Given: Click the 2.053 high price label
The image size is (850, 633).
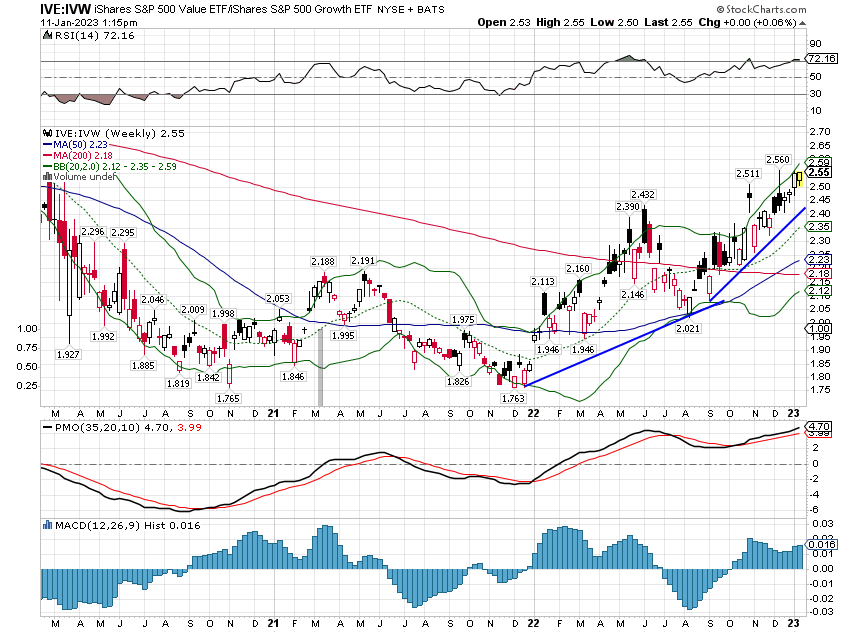Looking at the screenshot, I should (x=279, y=299).
